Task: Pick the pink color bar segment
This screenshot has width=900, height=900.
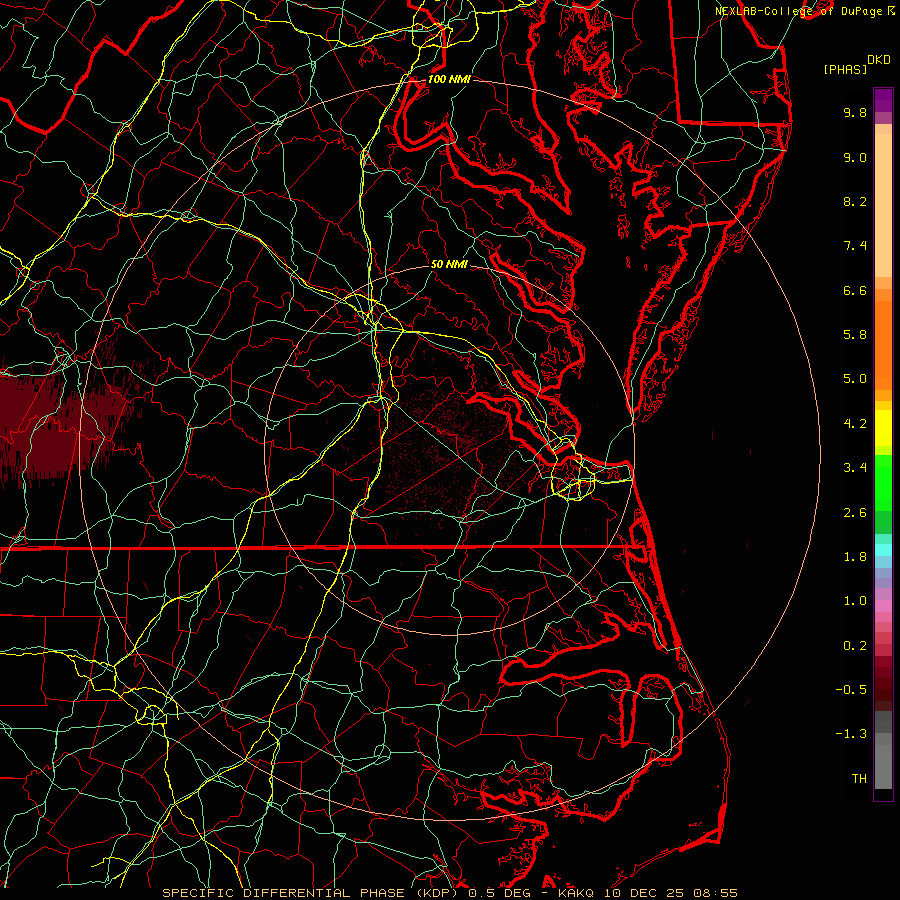Action: coord(883,606)
